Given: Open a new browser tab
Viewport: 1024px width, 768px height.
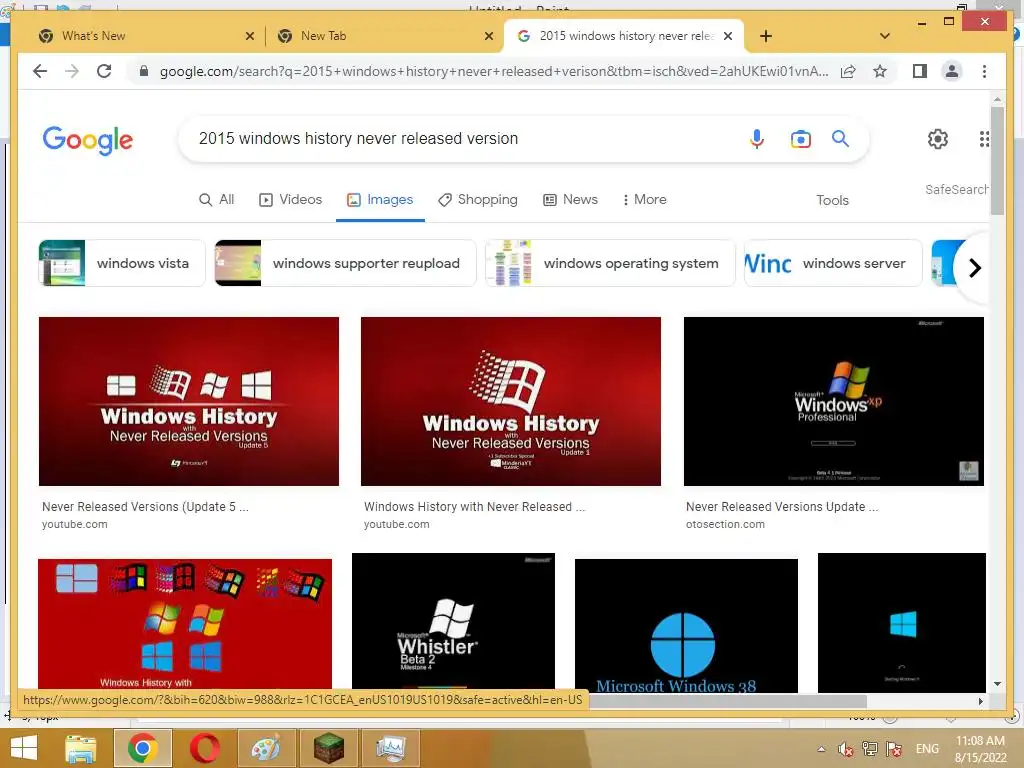Looking at the screenshot, I should pos(766,36).
